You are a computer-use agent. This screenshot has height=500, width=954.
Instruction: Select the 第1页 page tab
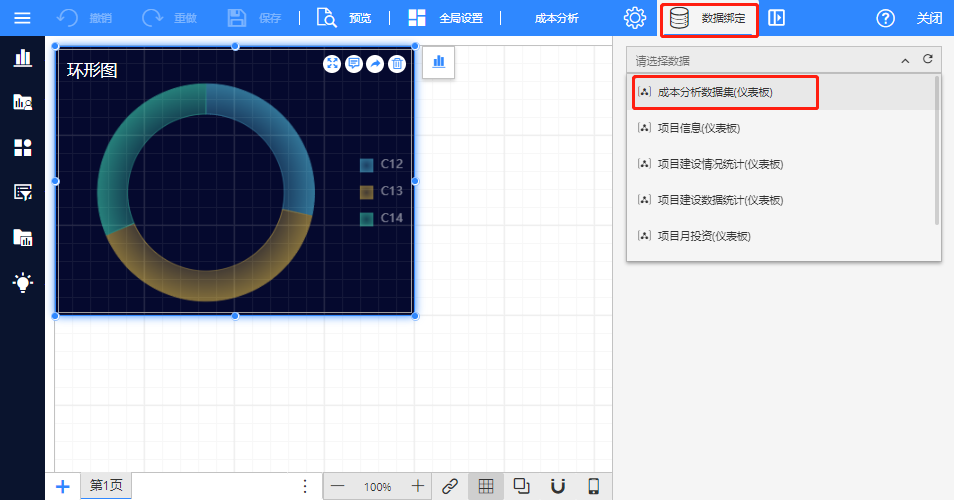coord(106,486)
